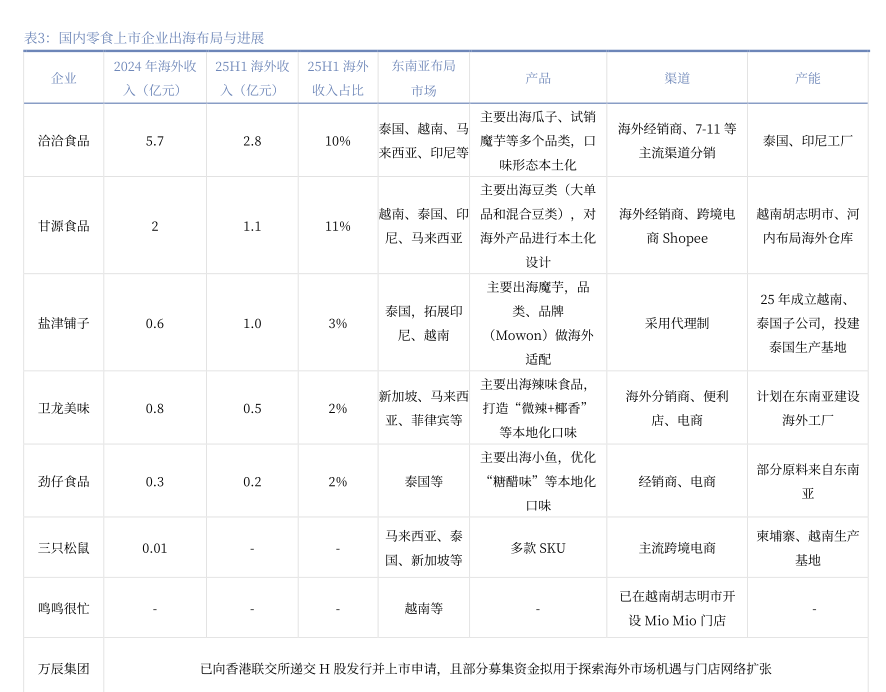Click the "三只松鼠" row label
The width and height of the screenshot is (886, 692).
(x=64, y=548)
